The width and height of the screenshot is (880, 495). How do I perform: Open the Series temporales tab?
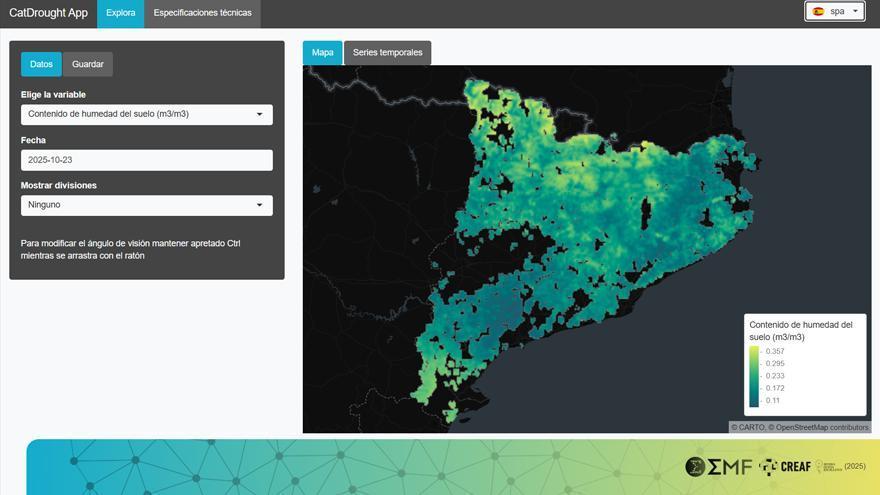tap(387, 53)
